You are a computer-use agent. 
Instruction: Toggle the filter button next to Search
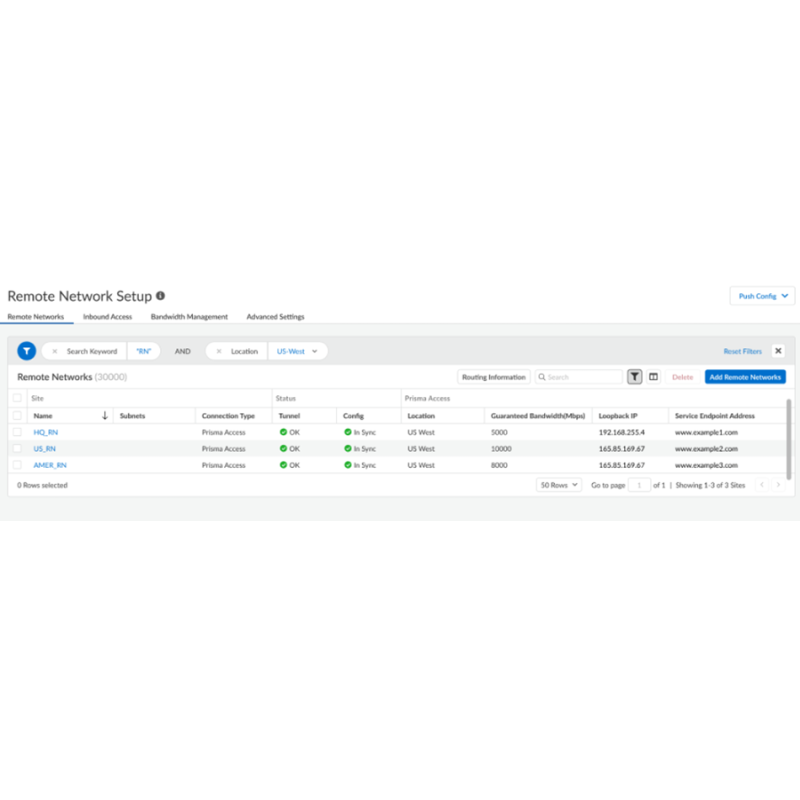(x=634, y=377)
